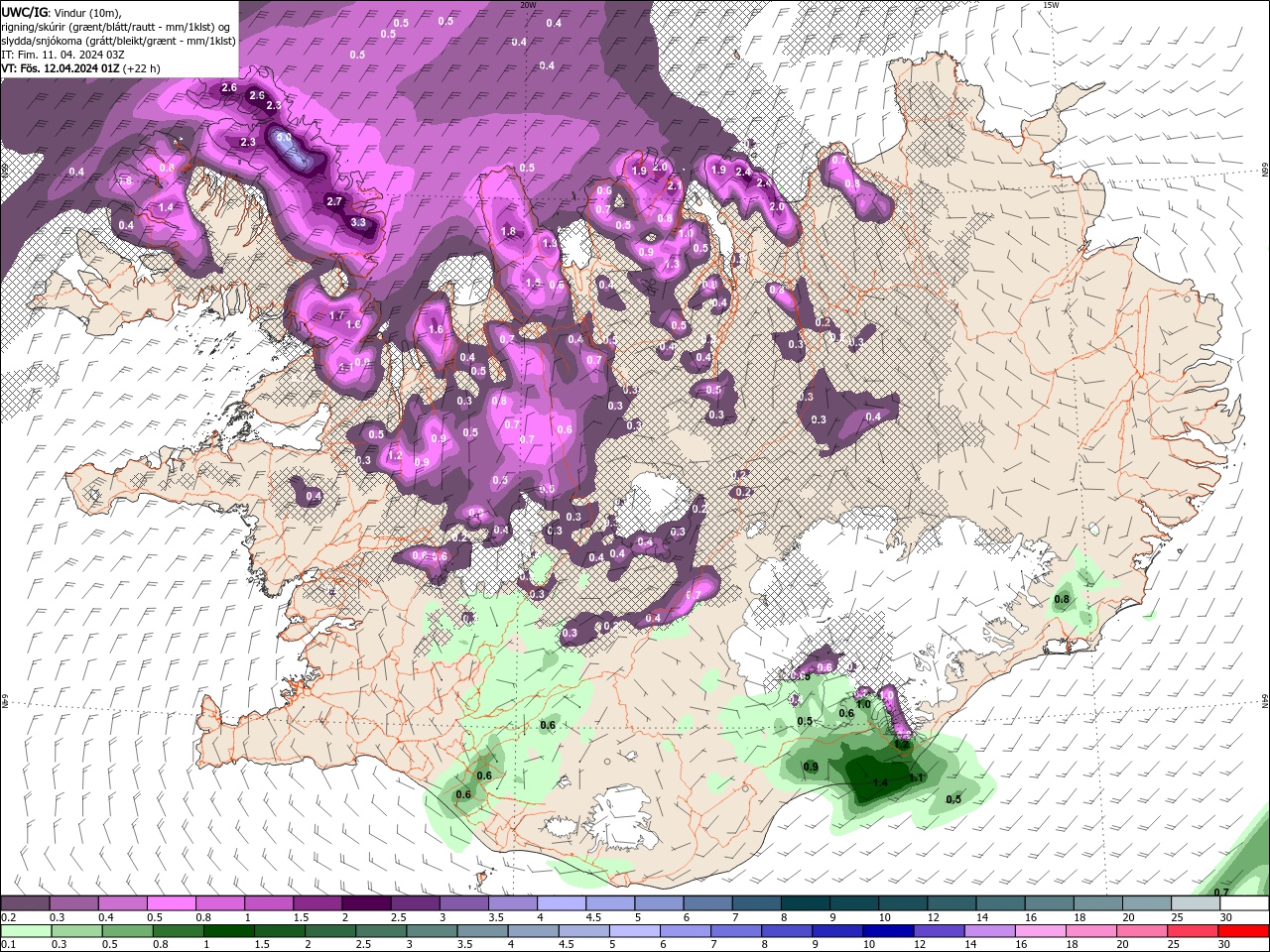
Task: Click the white 30 mm snow swatch
Action: click(1244, 903)
